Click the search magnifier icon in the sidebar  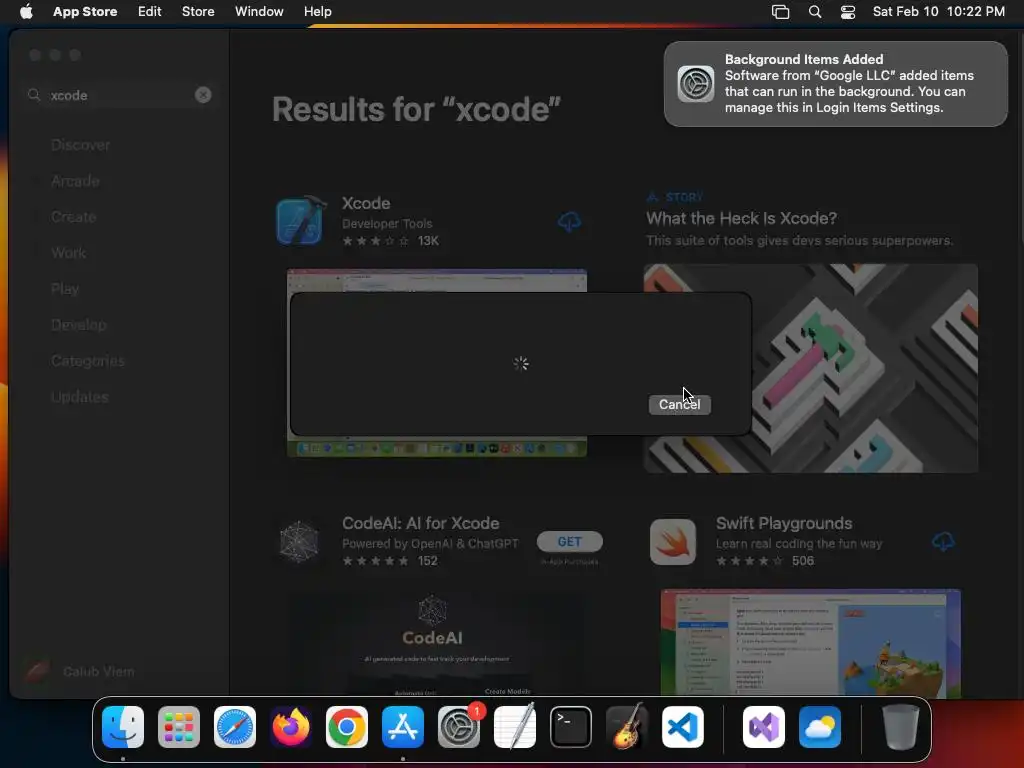pyautogui.click(x=34, y=95)
